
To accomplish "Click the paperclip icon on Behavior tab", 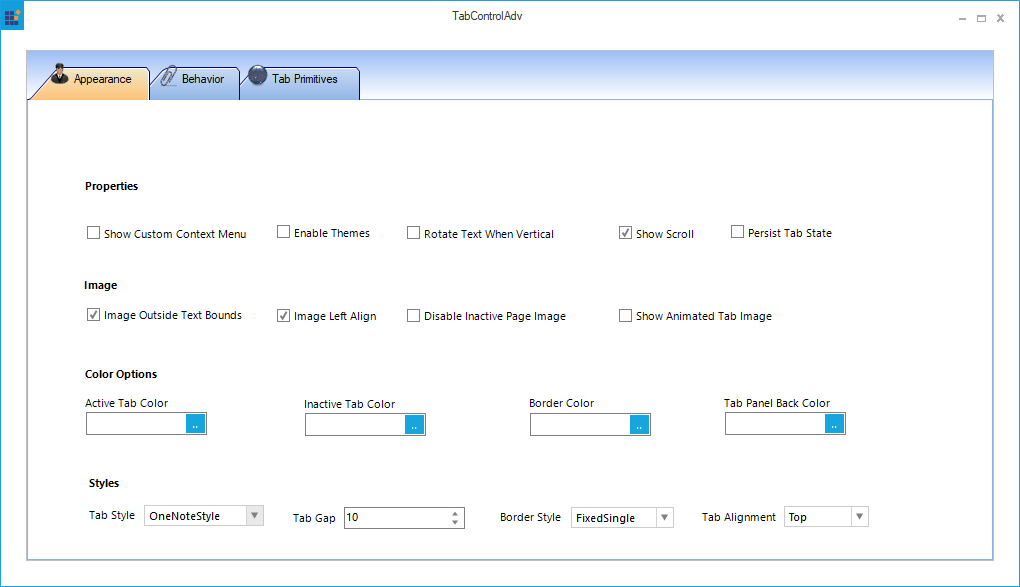I will pyautogui.click(x=168, y=76).
